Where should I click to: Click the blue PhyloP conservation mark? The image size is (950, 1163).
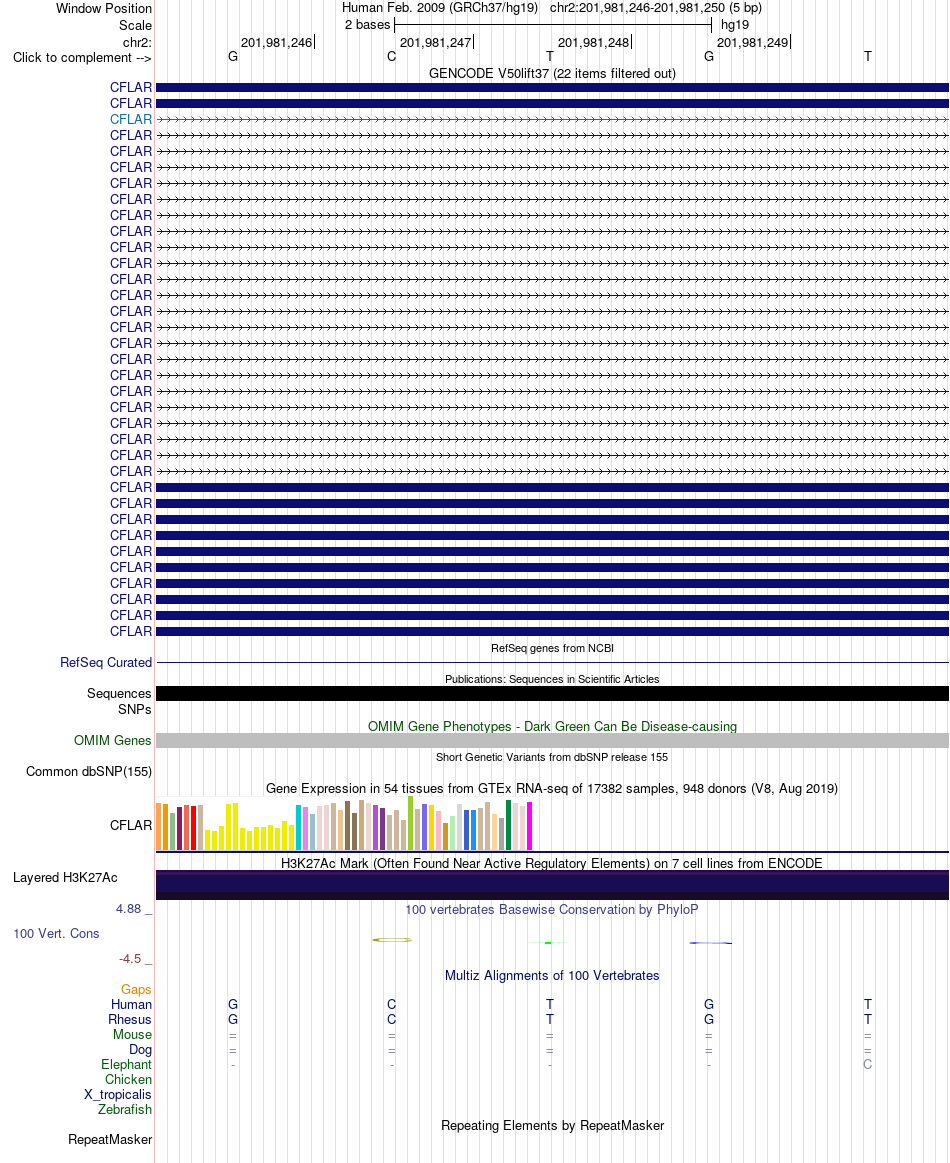tap(710, 943)
